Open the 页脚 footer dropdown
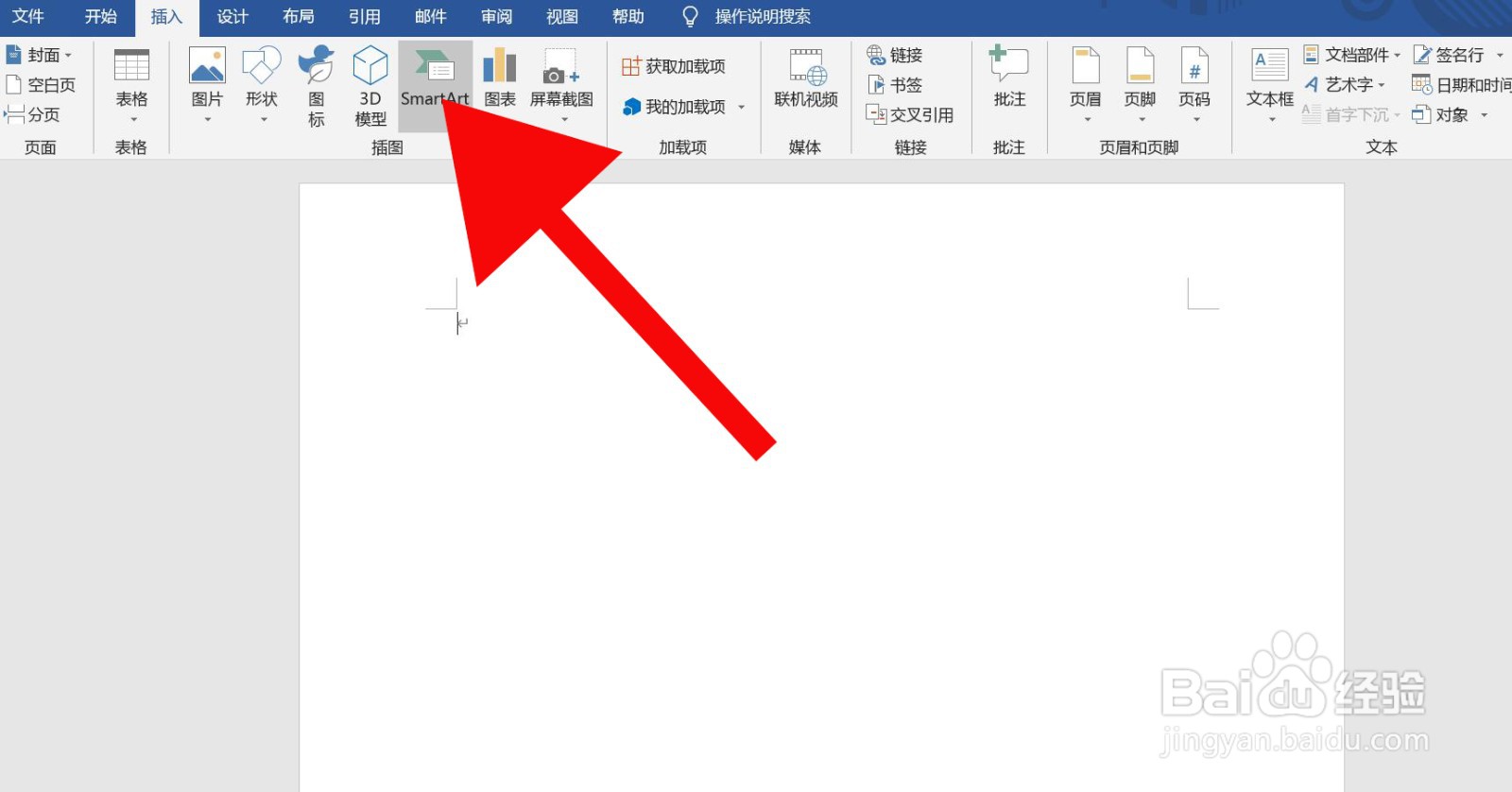Screen dimensions: 1512x792 pyautogui.click(x=1141, y=86)
